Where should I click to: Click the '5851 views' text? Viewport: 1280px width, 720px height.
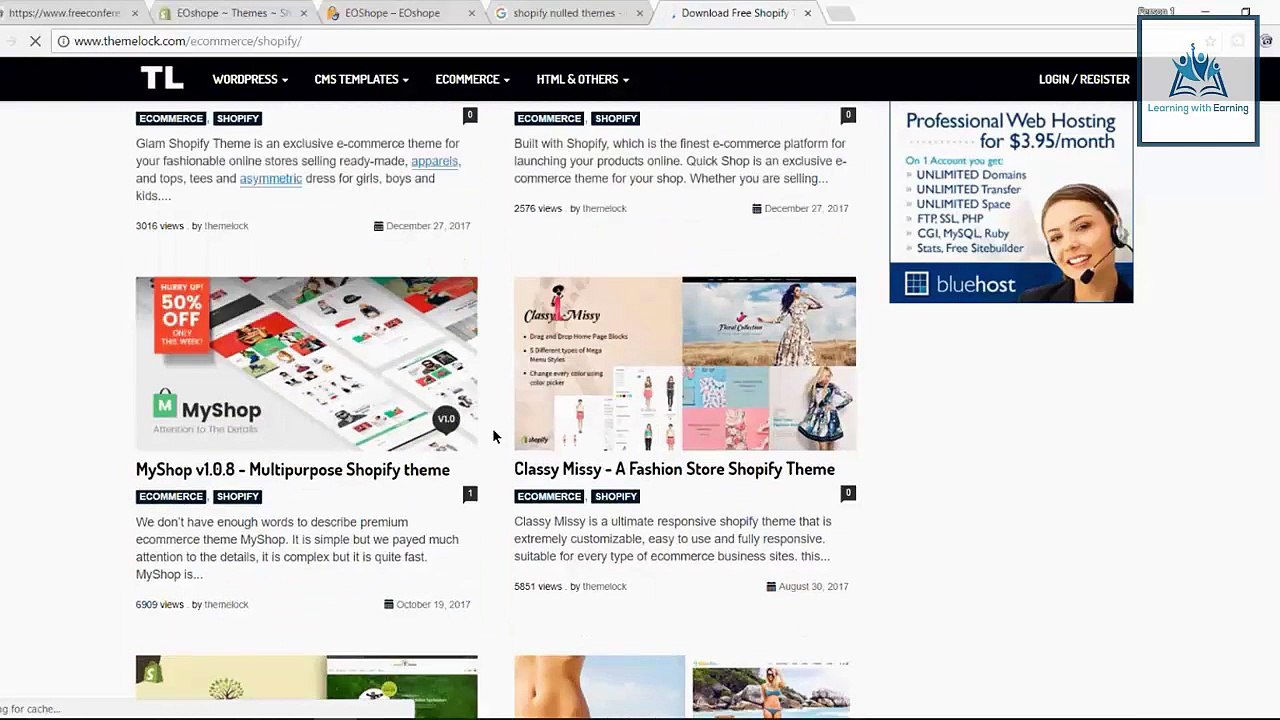[x=538, y=586]
